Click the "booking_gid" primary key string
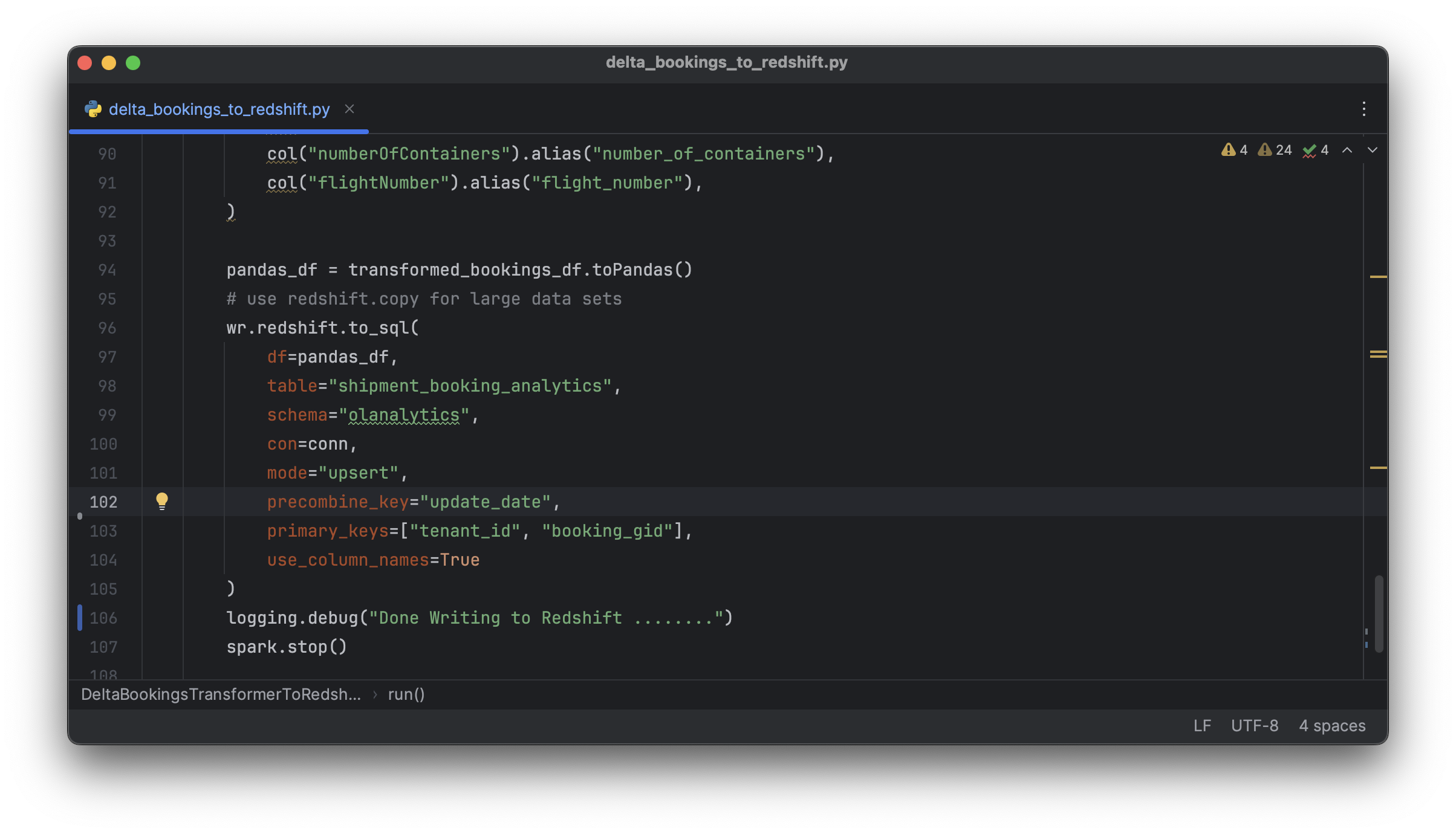The height and width of the screenshot is (834, 1456). 607,531
